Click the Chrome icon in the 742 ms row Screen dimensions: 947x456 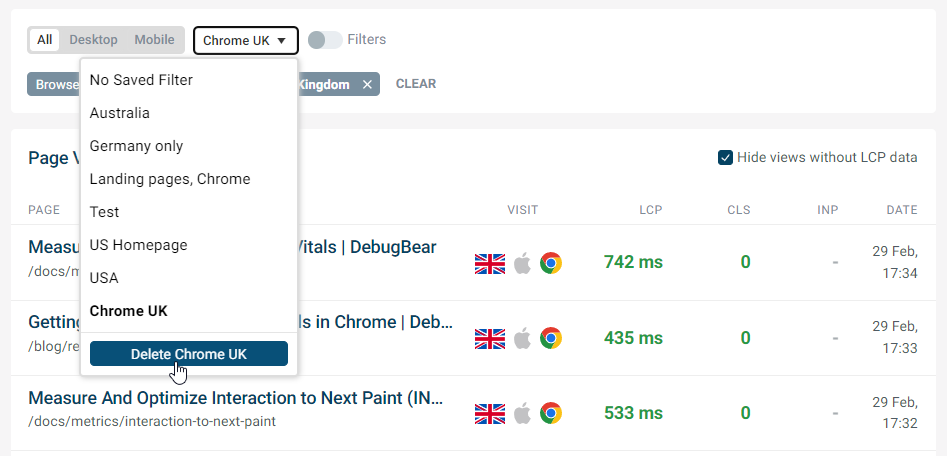coord(551,263)
